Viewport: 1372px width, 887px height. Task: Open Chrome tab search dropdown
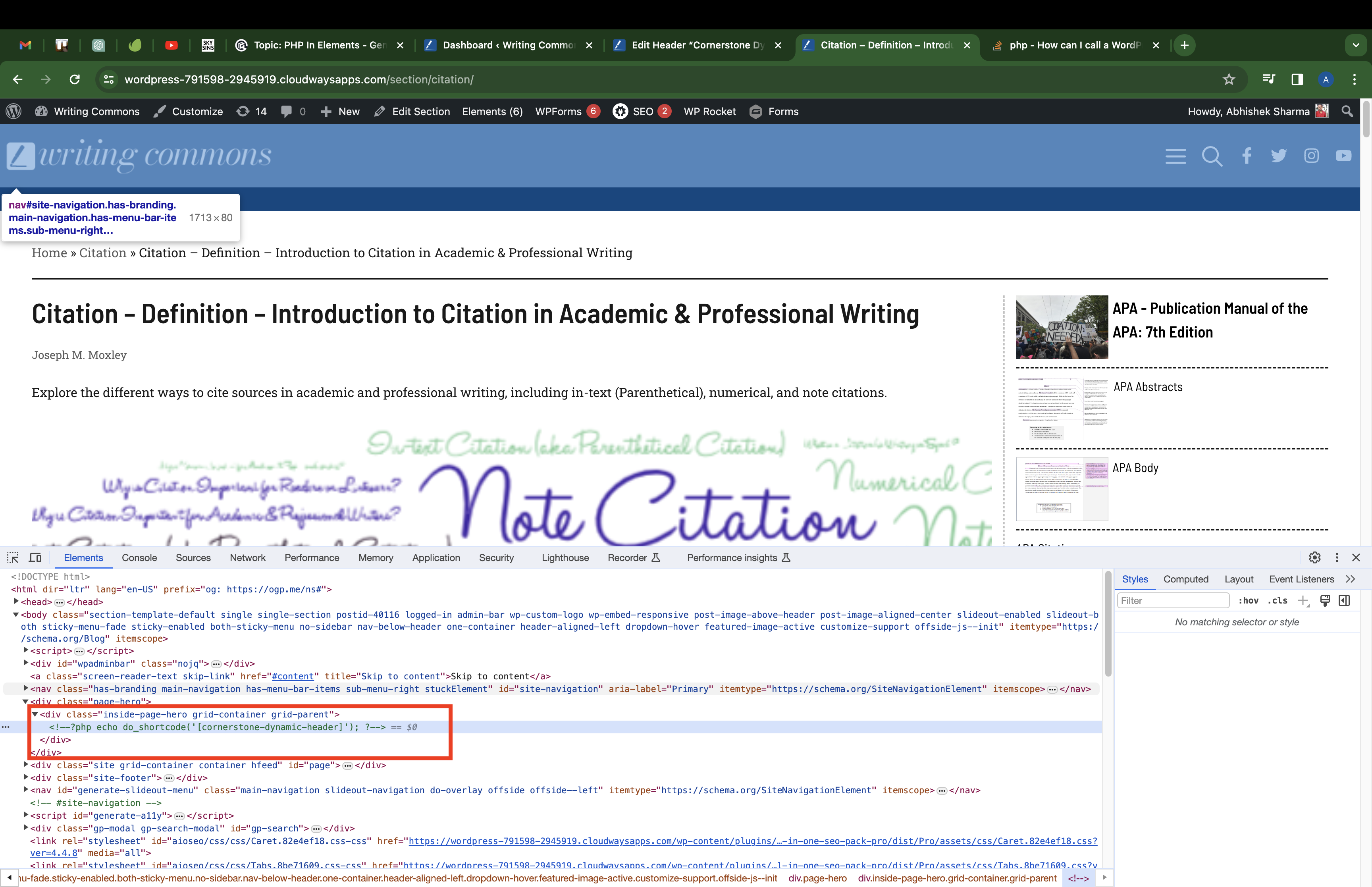coord(1356,45)
